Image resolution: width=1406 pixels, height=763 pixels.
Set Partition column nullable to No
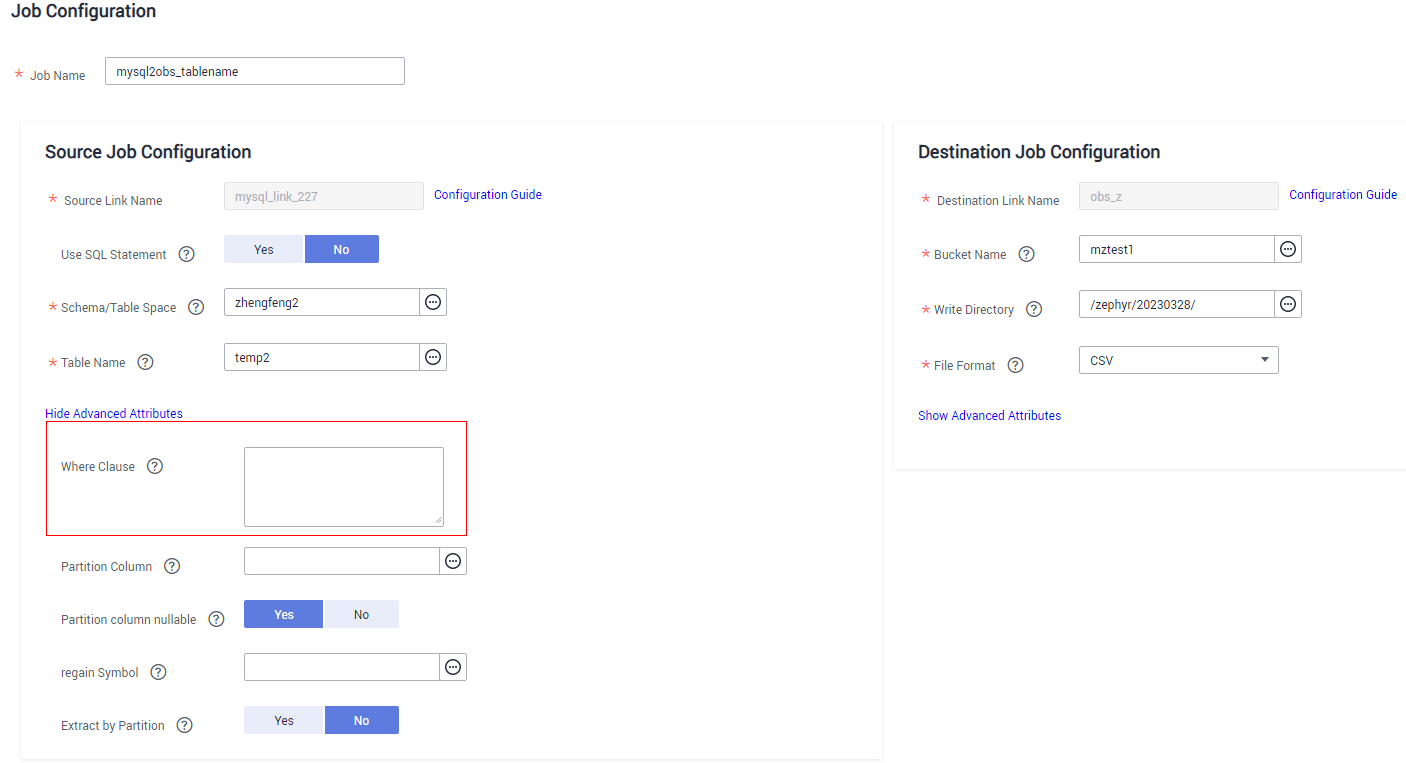coord(361,614)
